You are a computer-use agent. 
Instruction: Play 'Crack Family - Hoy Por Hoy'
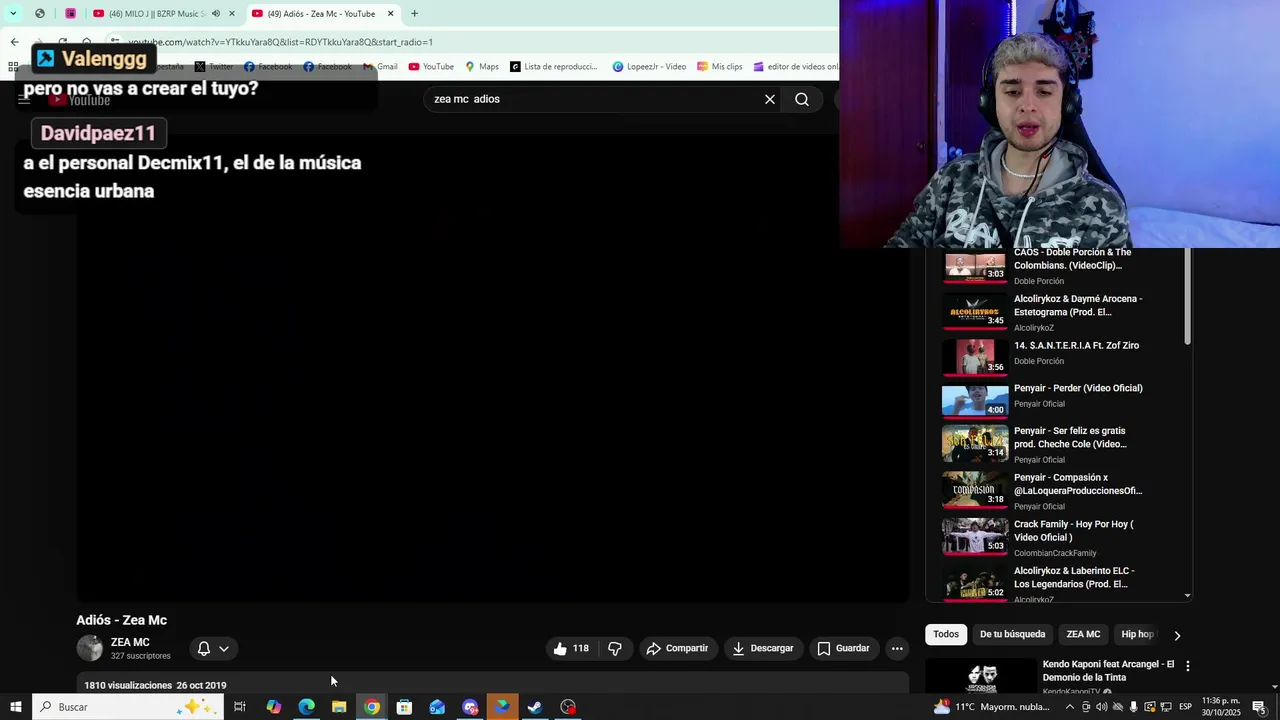[x=1060, y=537]
